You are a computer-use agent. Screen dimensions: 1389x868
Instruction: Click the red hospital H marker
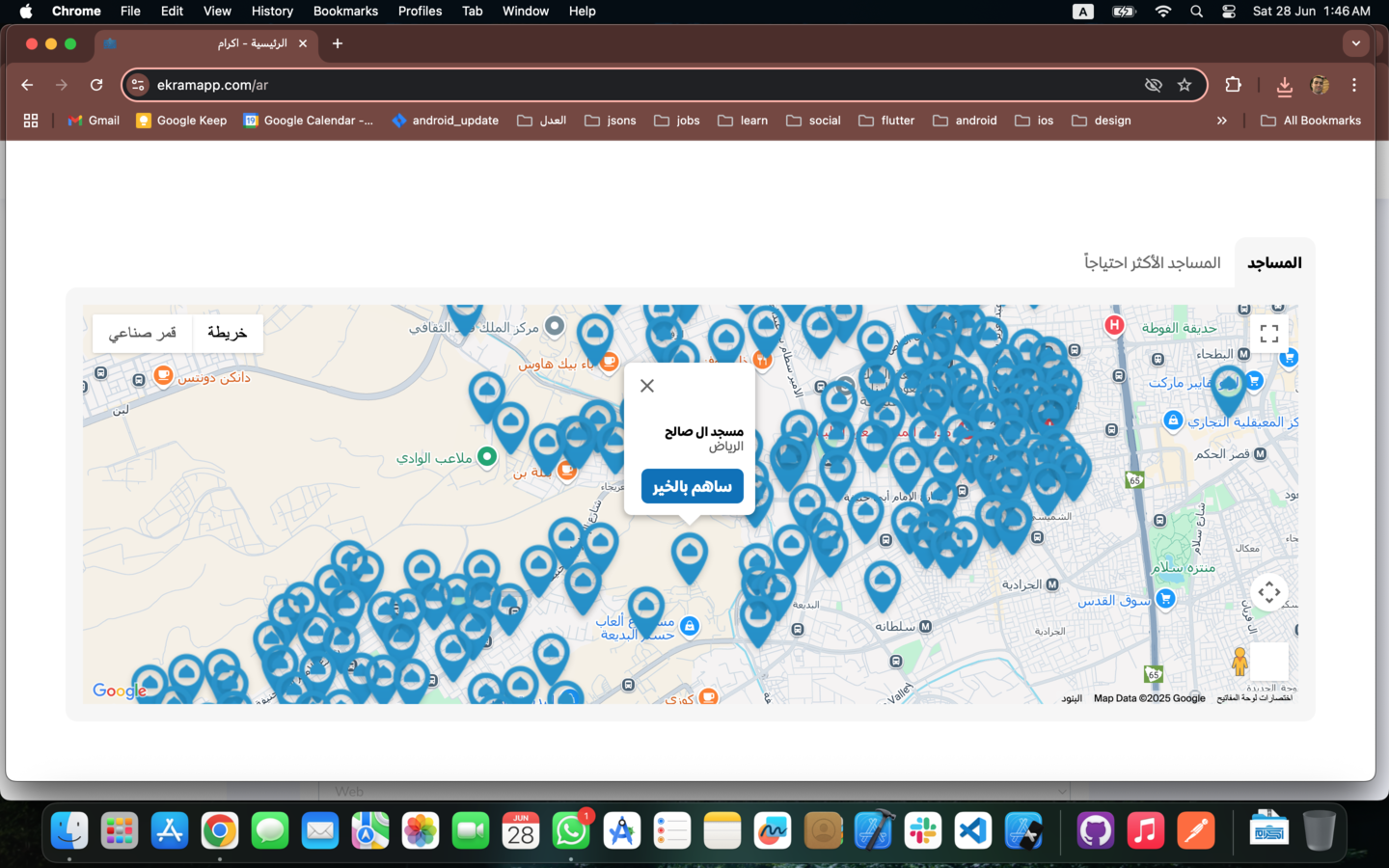[x=1114, y=325]
